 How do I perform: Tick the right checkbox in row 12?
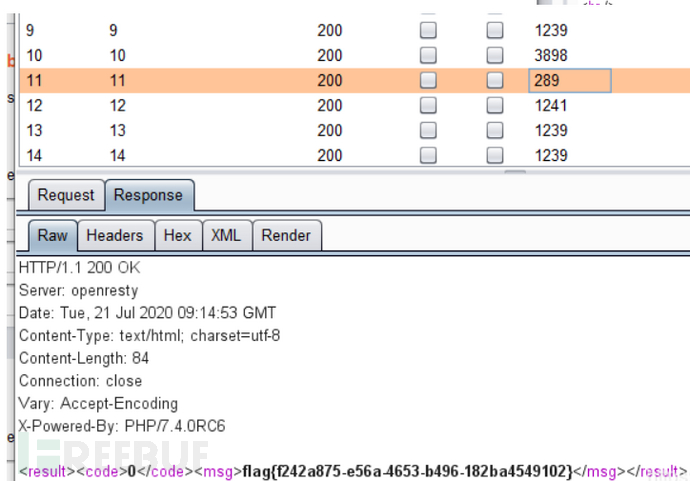(495, 106)
